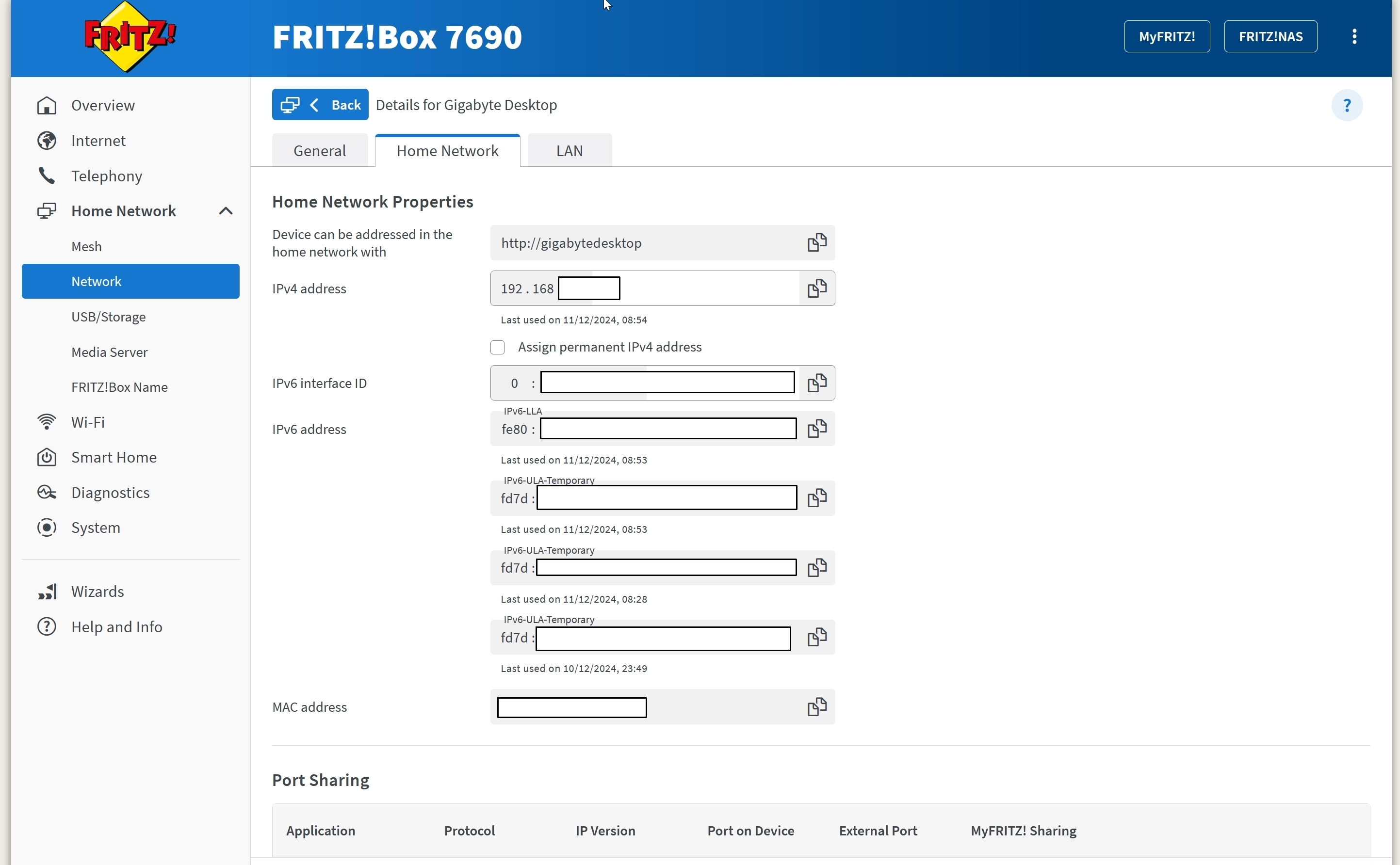The width and height of the screenshot is (1400, 865).
Task: Copy the MAC address
Action: [817, 707]
